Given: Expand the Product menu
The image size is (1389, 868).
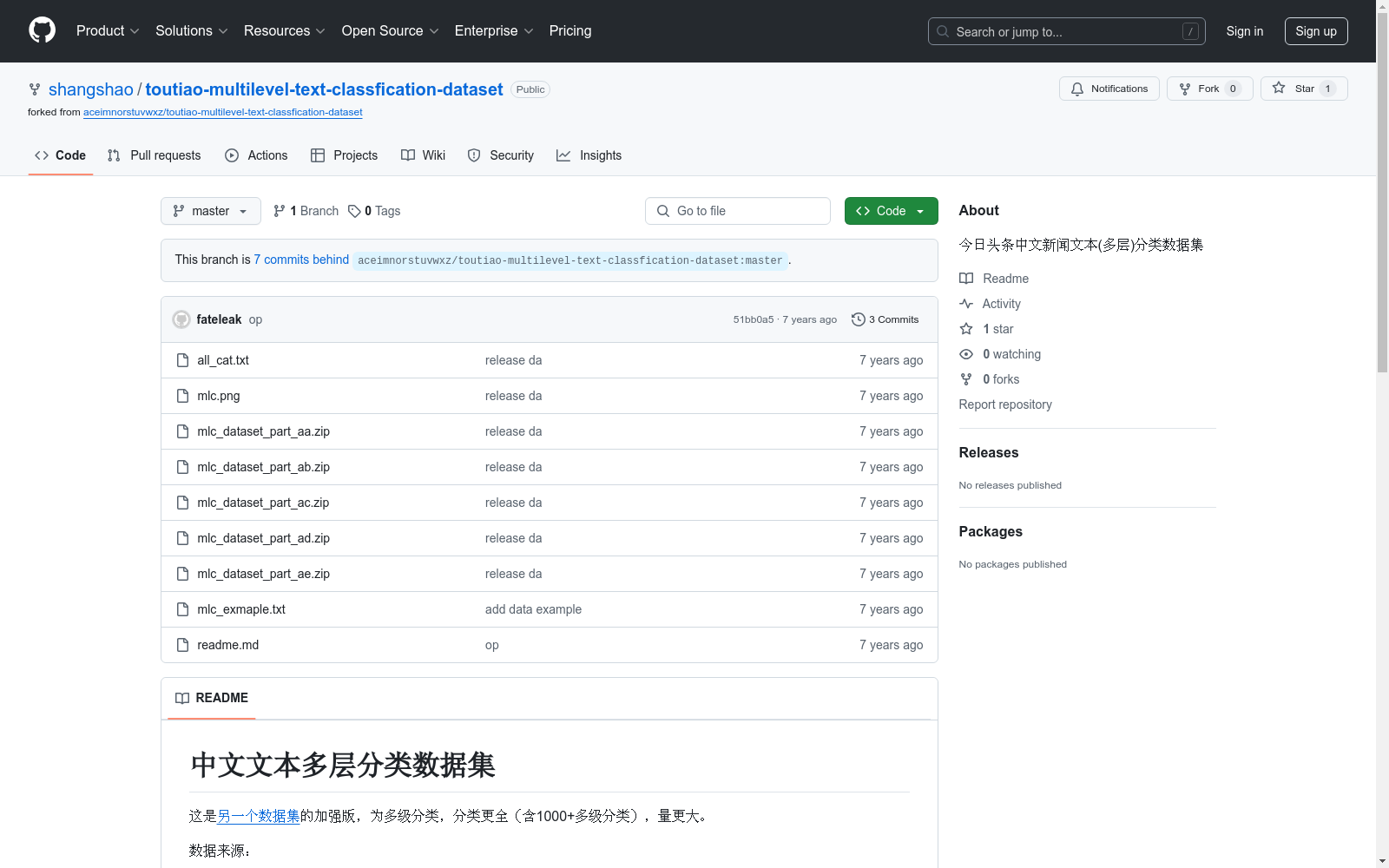Looking at the screenshot, I should (x=108, y=31).
